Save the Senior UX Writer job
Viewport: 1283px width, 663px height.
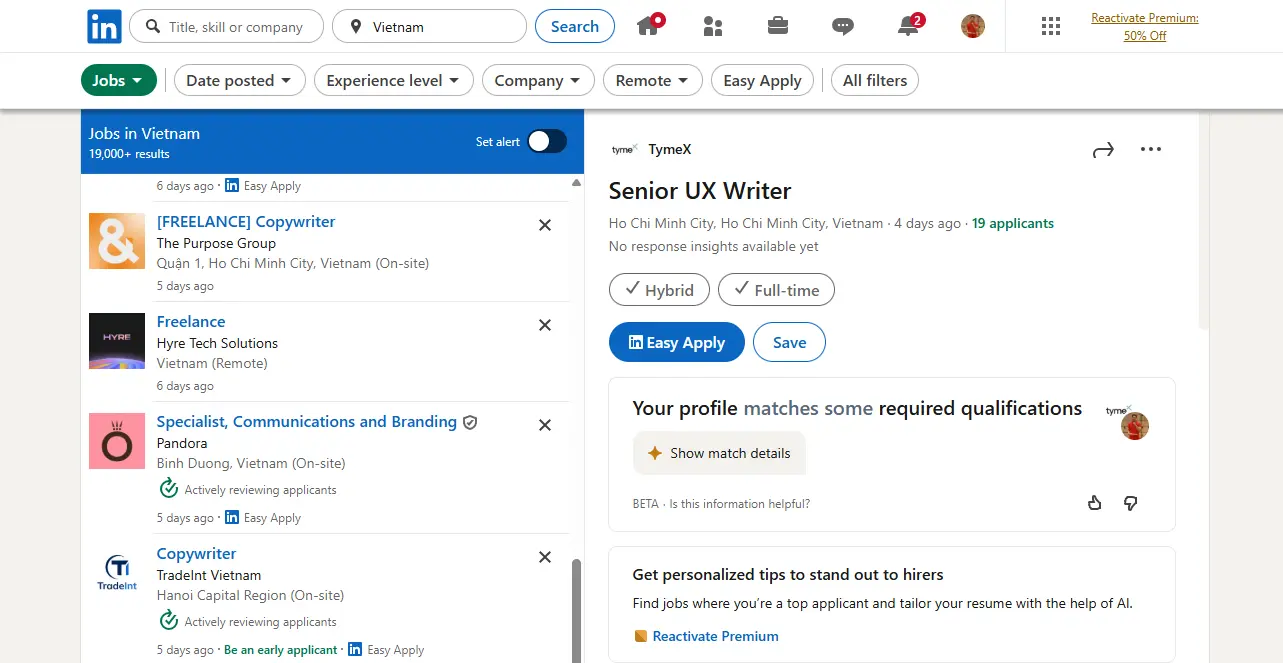click(x=789, y=342)
